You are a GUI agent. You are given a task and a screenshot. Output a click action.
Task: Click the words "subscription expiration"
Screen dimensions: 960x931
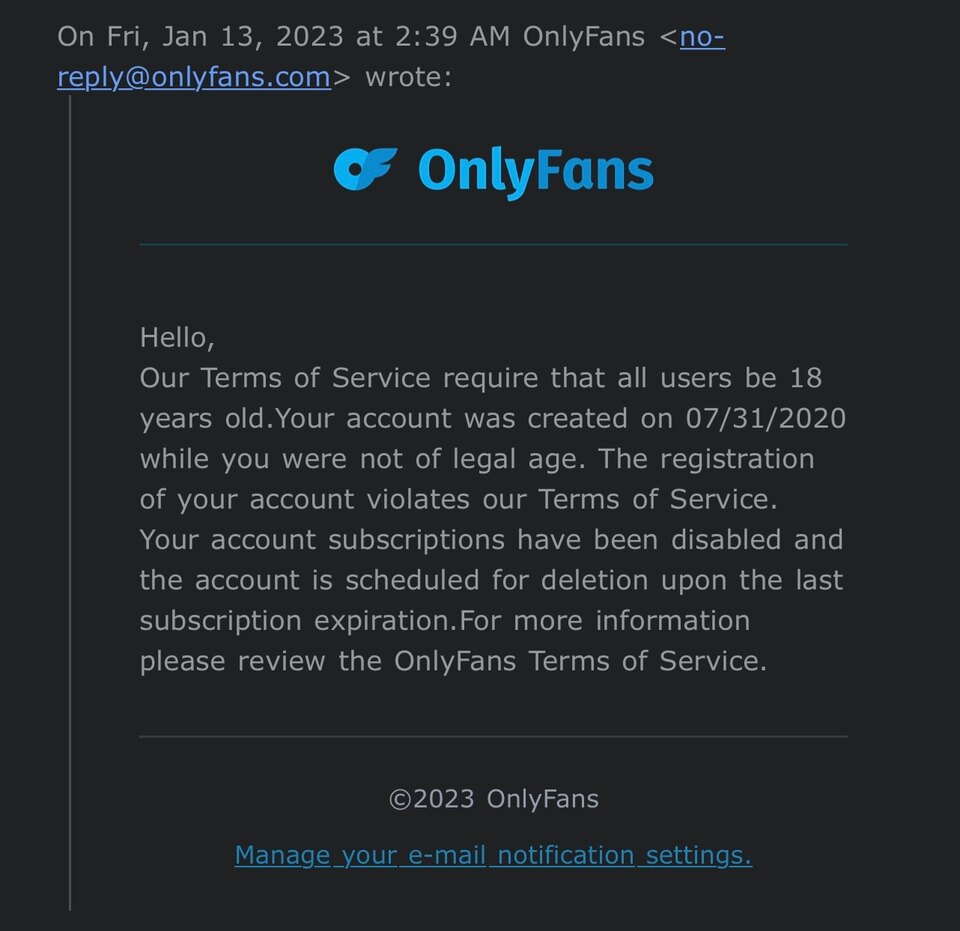[298, 621]
